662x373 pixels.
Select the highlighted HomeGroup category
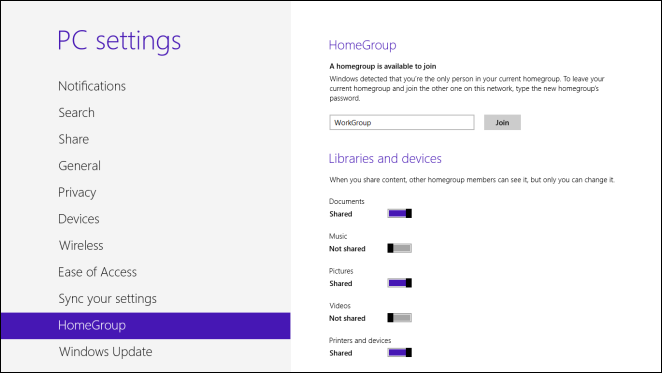145,326
